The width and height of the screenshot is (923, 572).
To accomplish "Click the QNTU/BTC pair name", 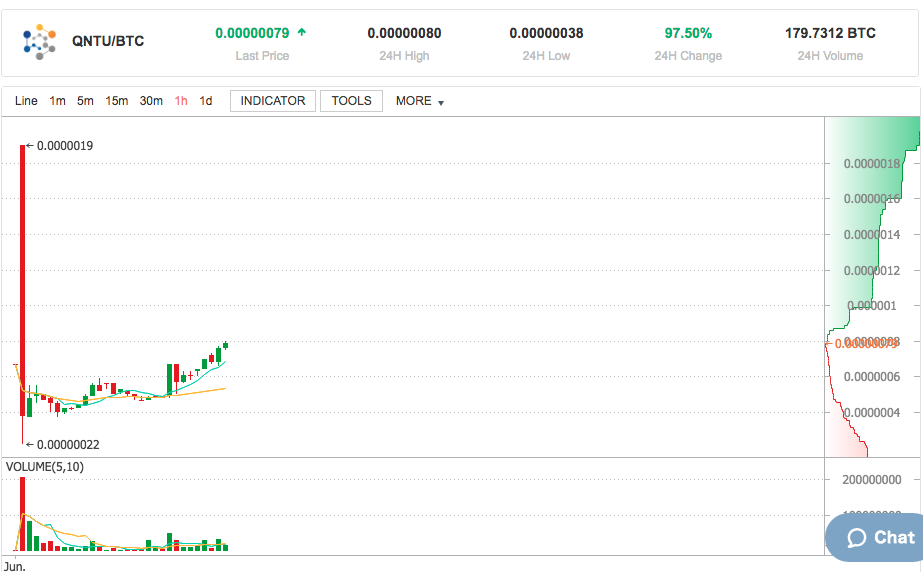I will [x=108, y=41].
